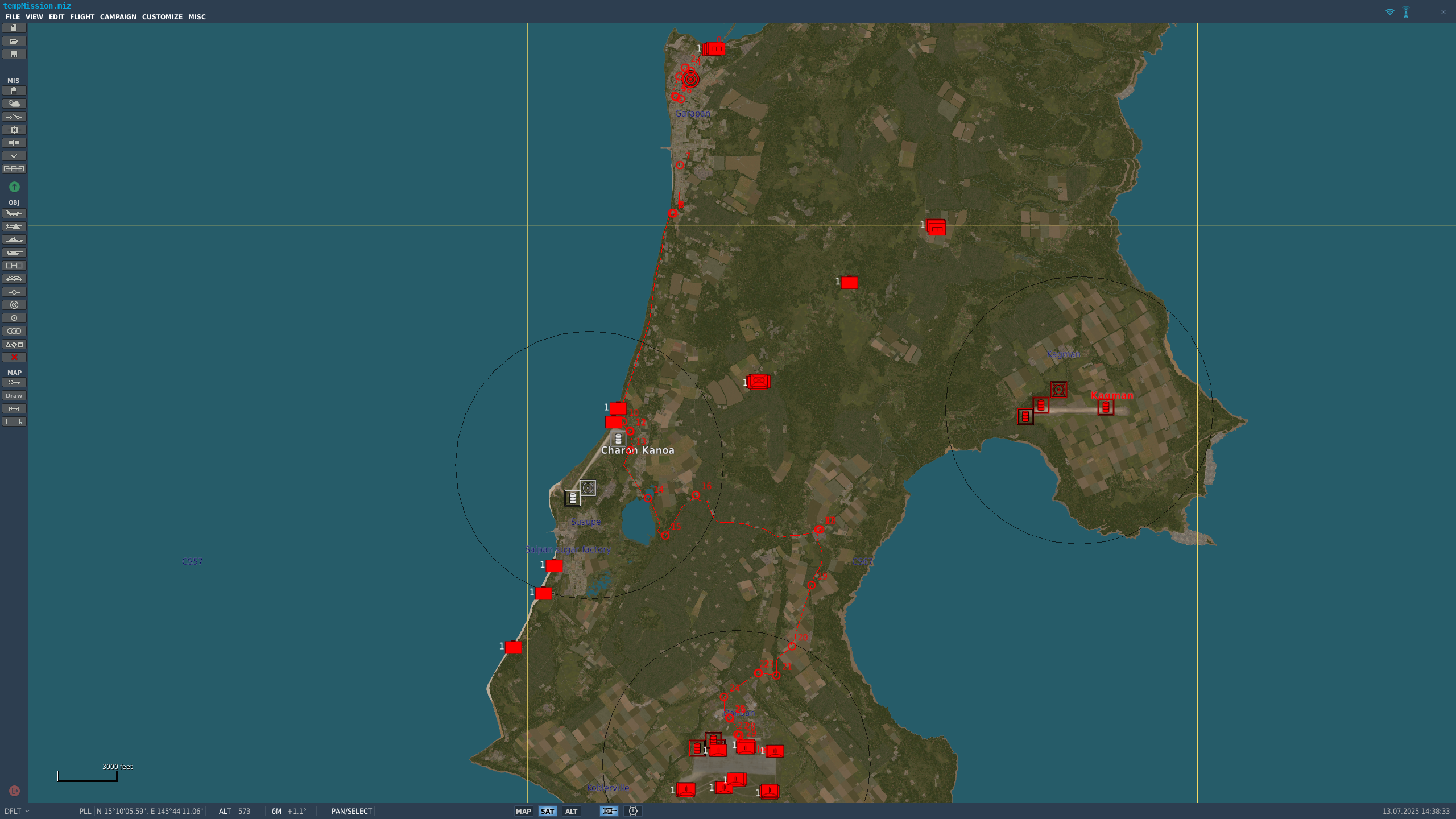Open the FILE menu

click(x=13, y=17)
